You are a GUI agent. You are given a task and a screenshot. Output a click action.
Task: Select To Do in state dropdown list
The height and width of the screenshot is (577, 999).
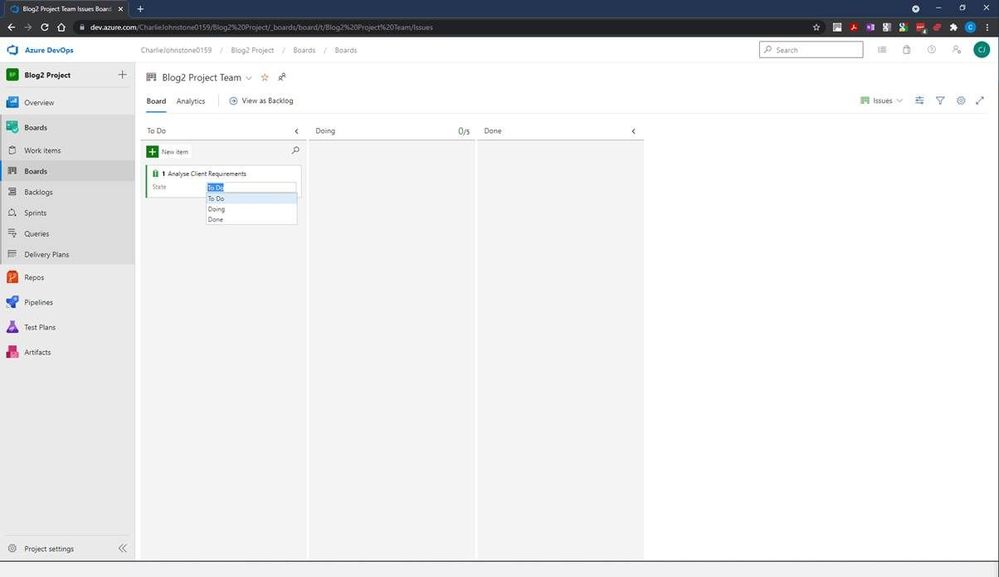(251, 199)
